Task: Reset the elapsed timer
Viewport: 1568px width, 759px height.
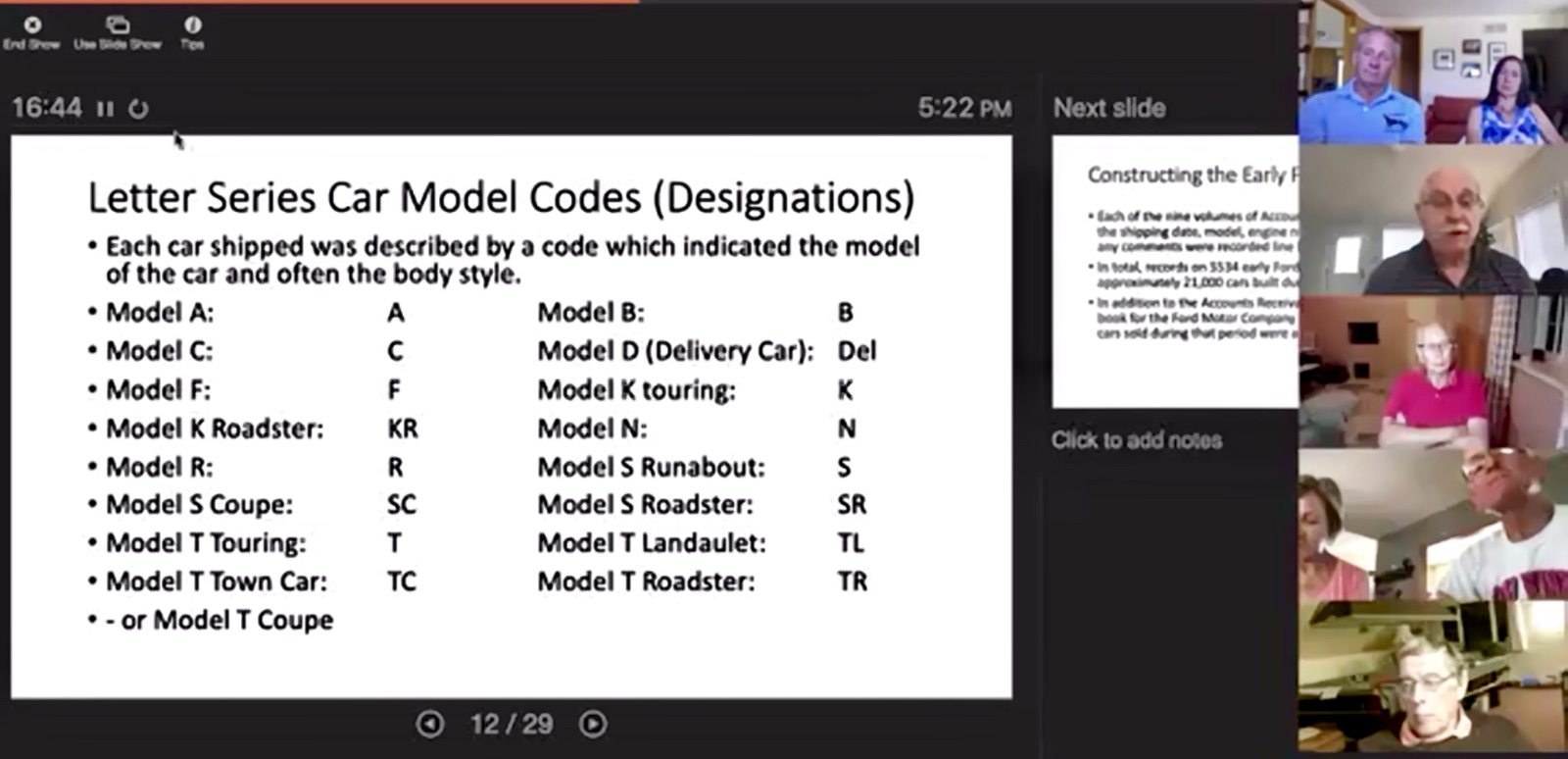Action: coord(138,109)
